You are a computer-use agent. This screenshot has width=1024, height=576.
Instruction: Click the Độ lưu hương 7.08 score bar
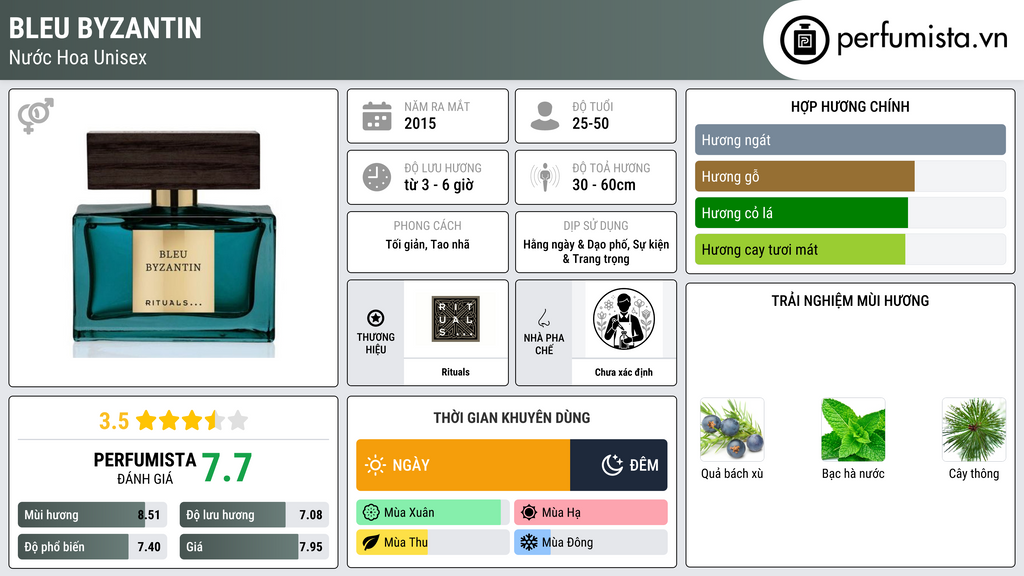coord(254,515)
